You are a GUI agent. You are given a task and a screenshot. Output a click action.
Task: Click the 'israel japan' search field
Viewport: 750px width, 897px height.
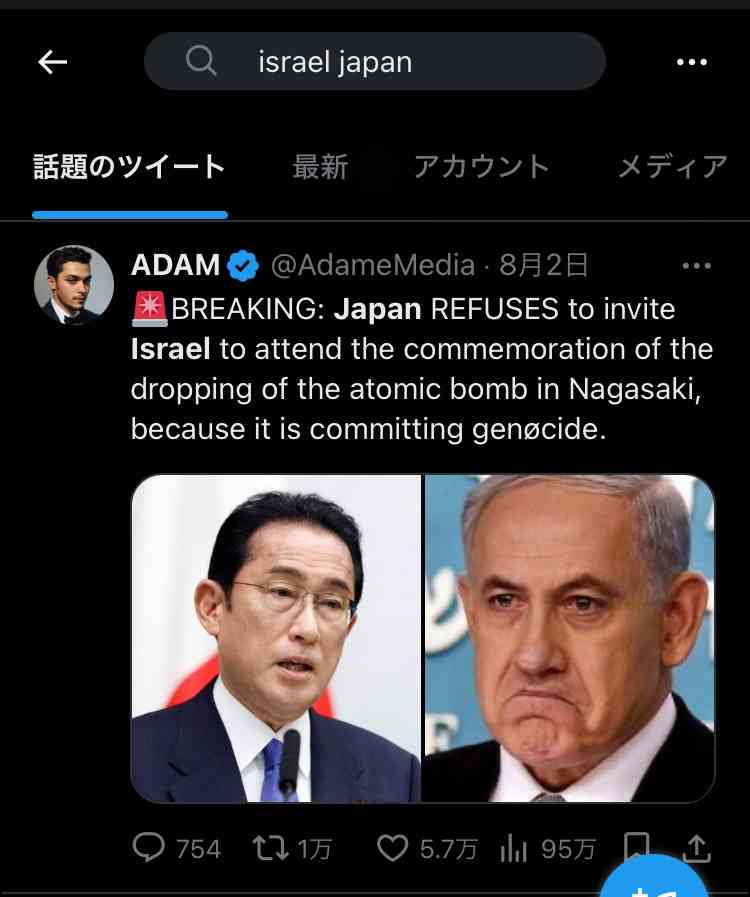pyautogui.click(x=375, y=61)
